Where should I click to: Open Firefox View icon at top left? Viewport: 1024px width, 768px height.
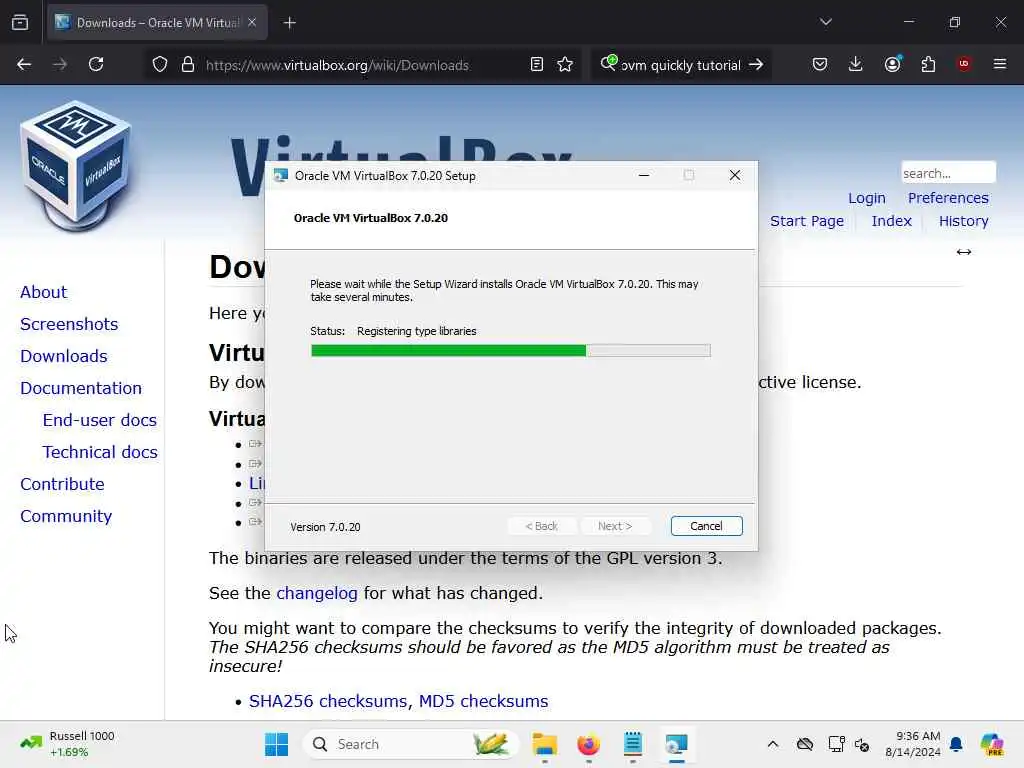(20, 22)
